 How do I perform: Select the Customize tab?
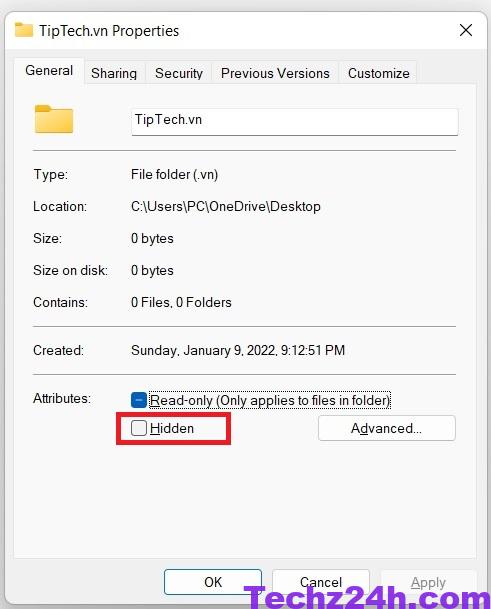378,73
